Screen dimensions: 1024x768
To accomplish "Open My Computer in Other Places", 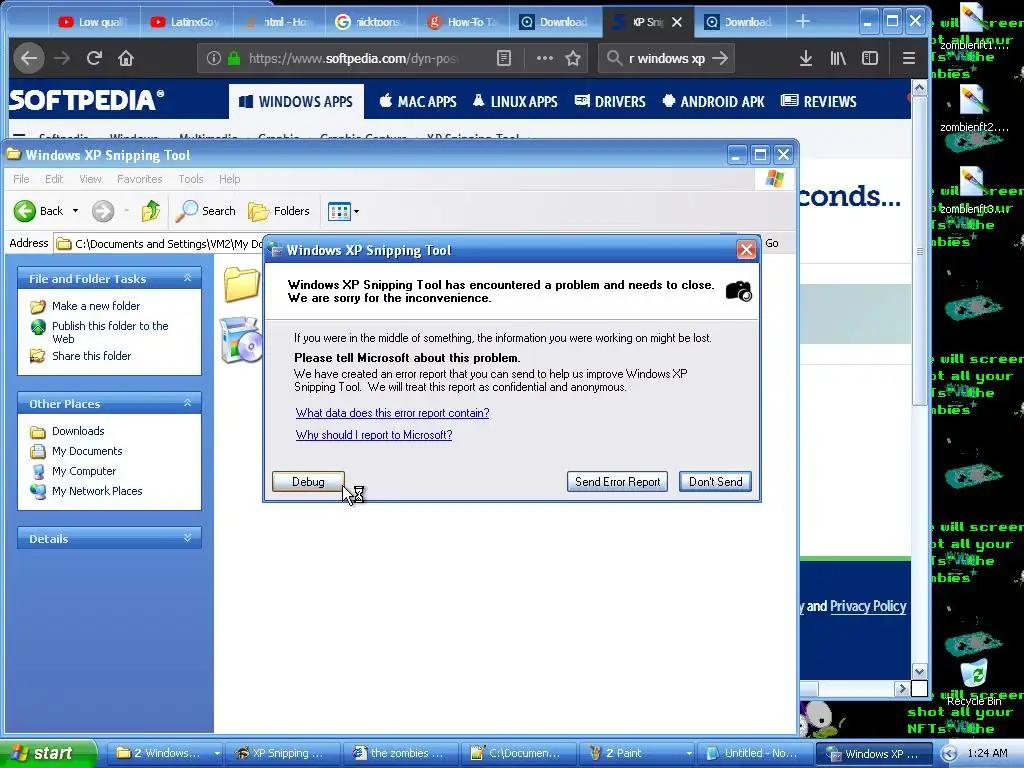I will click(x=84, y=471).
